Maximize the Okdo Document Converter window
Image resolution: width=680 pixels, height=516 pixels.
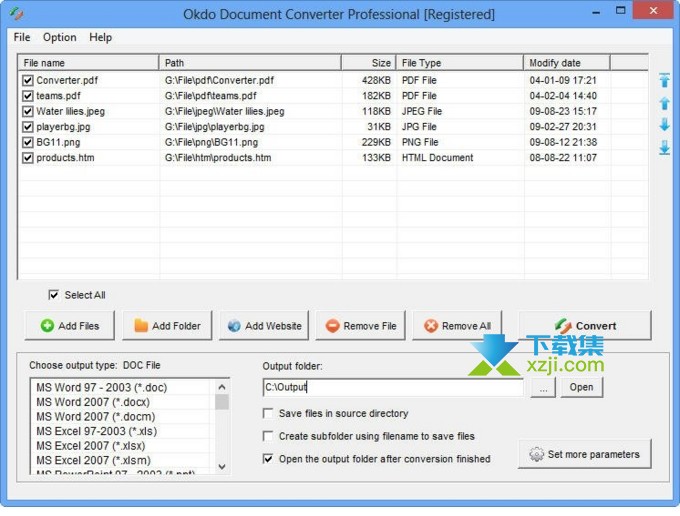[621, 11]
